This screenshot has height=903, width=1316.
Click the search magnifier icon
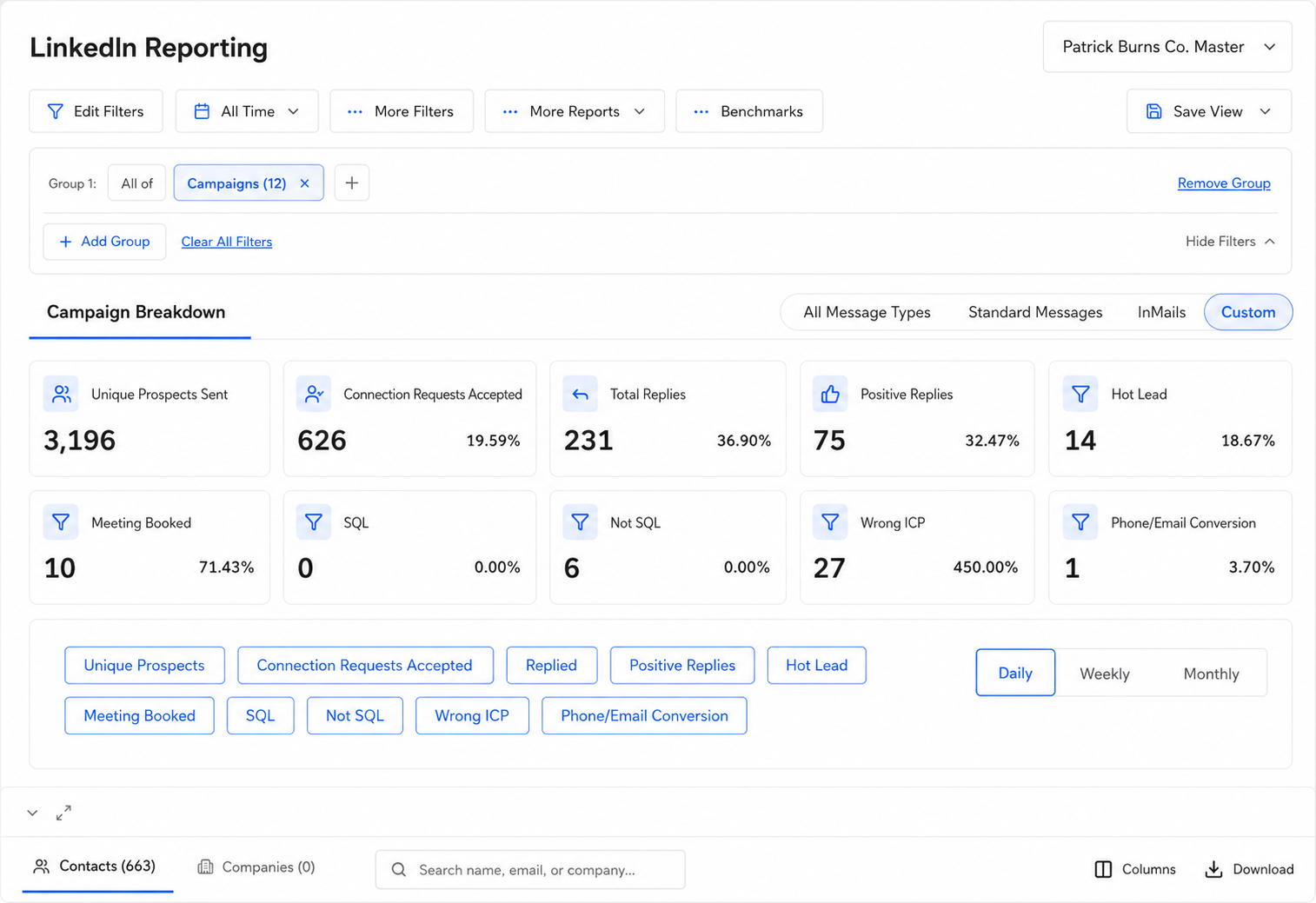tap(399, 869)
